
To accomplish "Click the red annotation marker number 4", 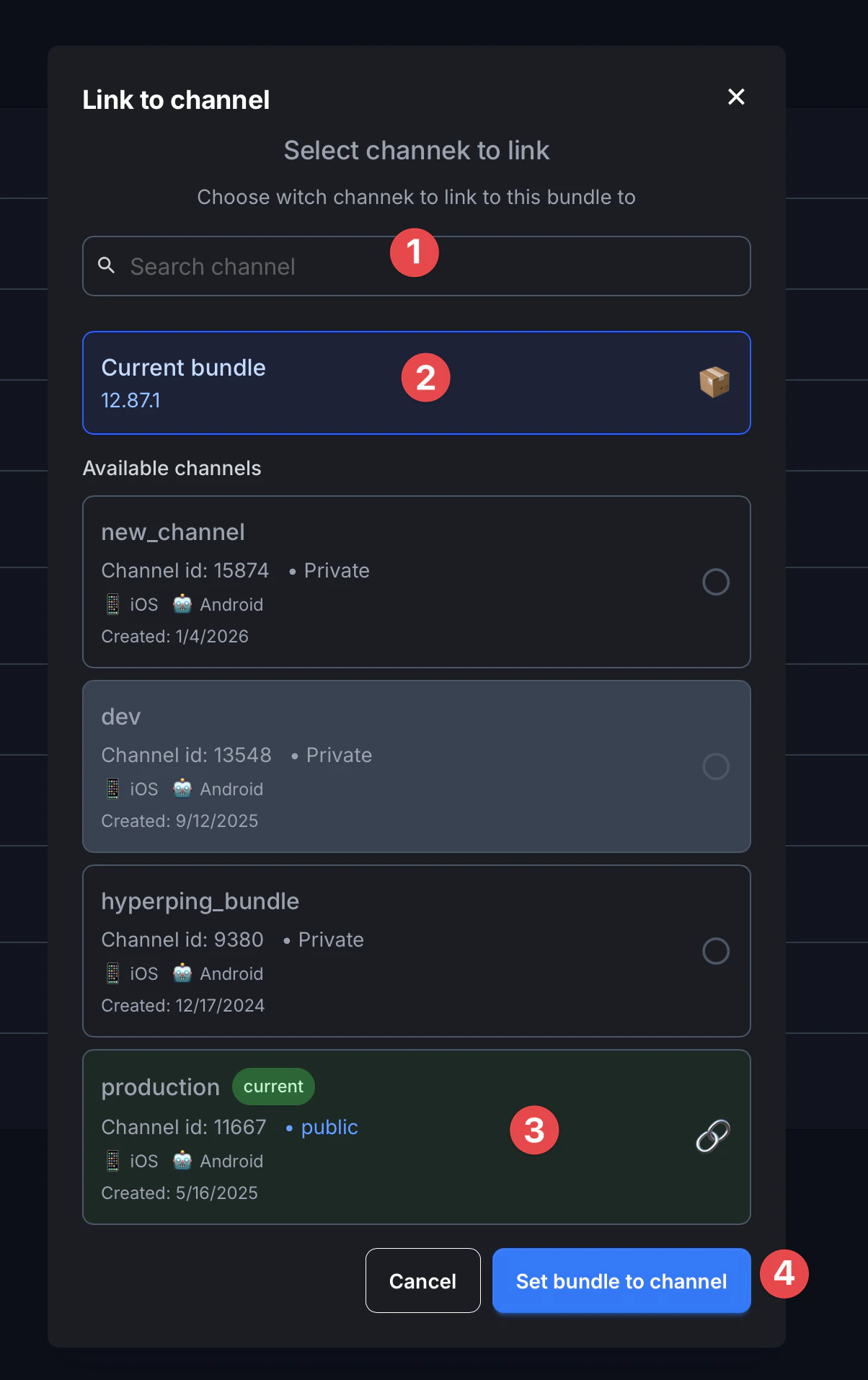I will click(x=784, y=1274).
